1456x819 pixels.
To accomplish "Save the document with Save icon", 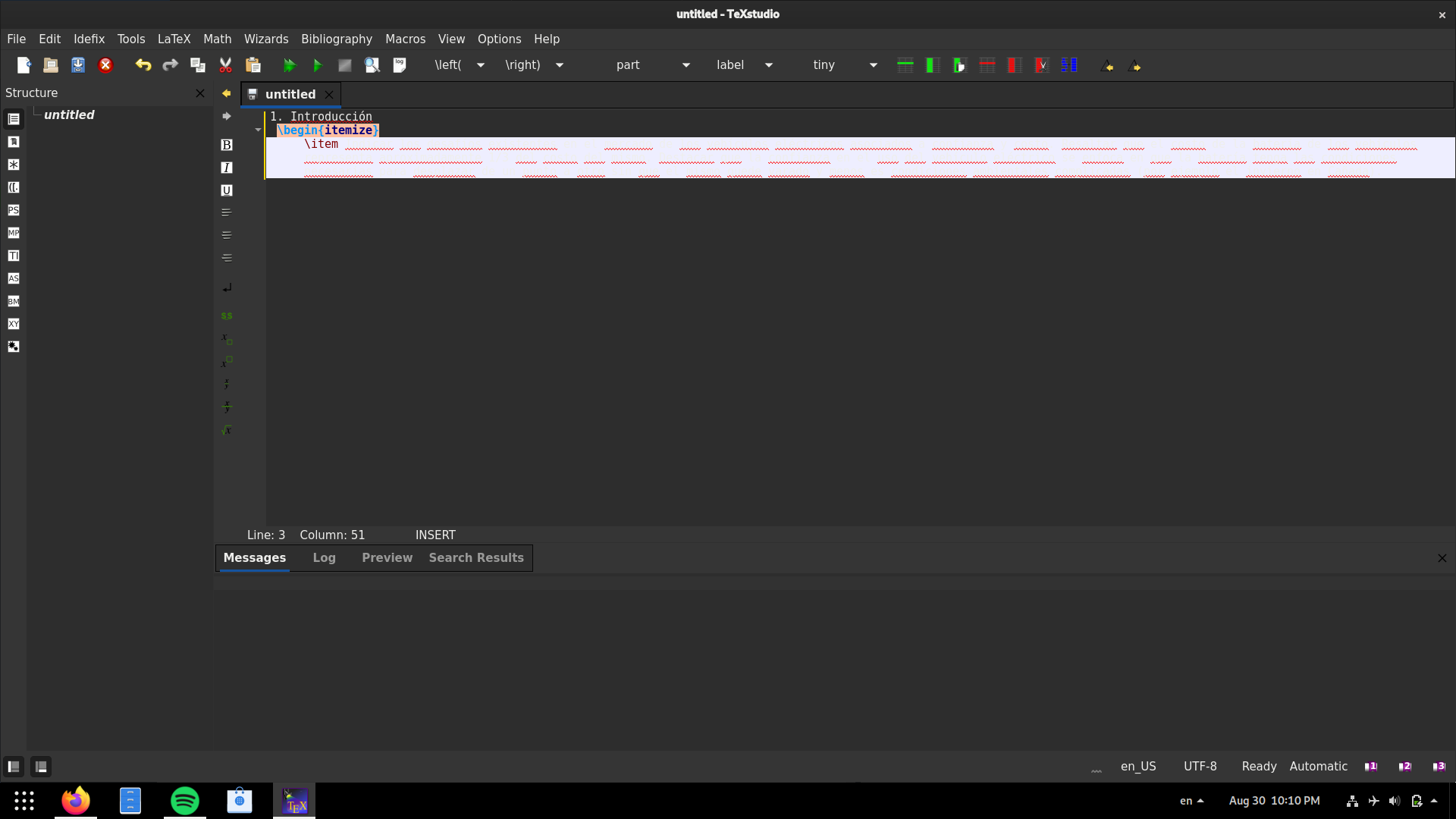I will coord(78,65).
